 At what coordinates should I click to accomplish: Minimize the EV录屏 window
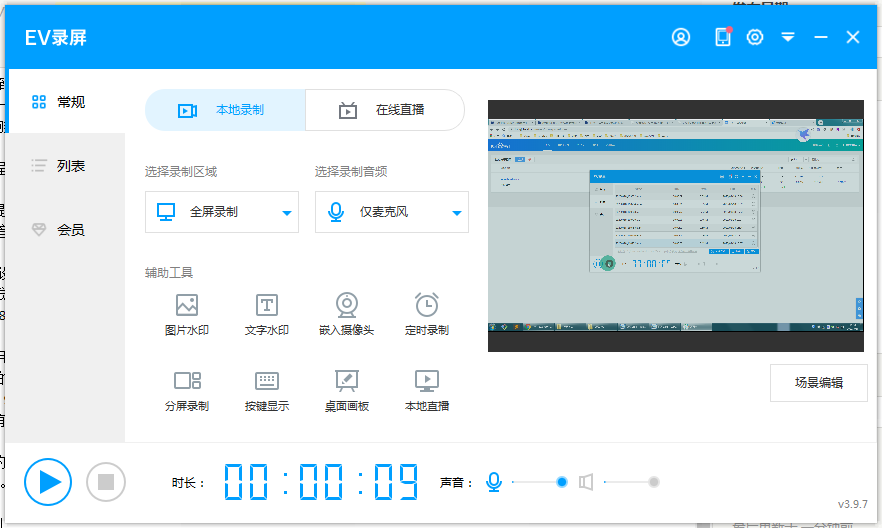coord(821,37)
